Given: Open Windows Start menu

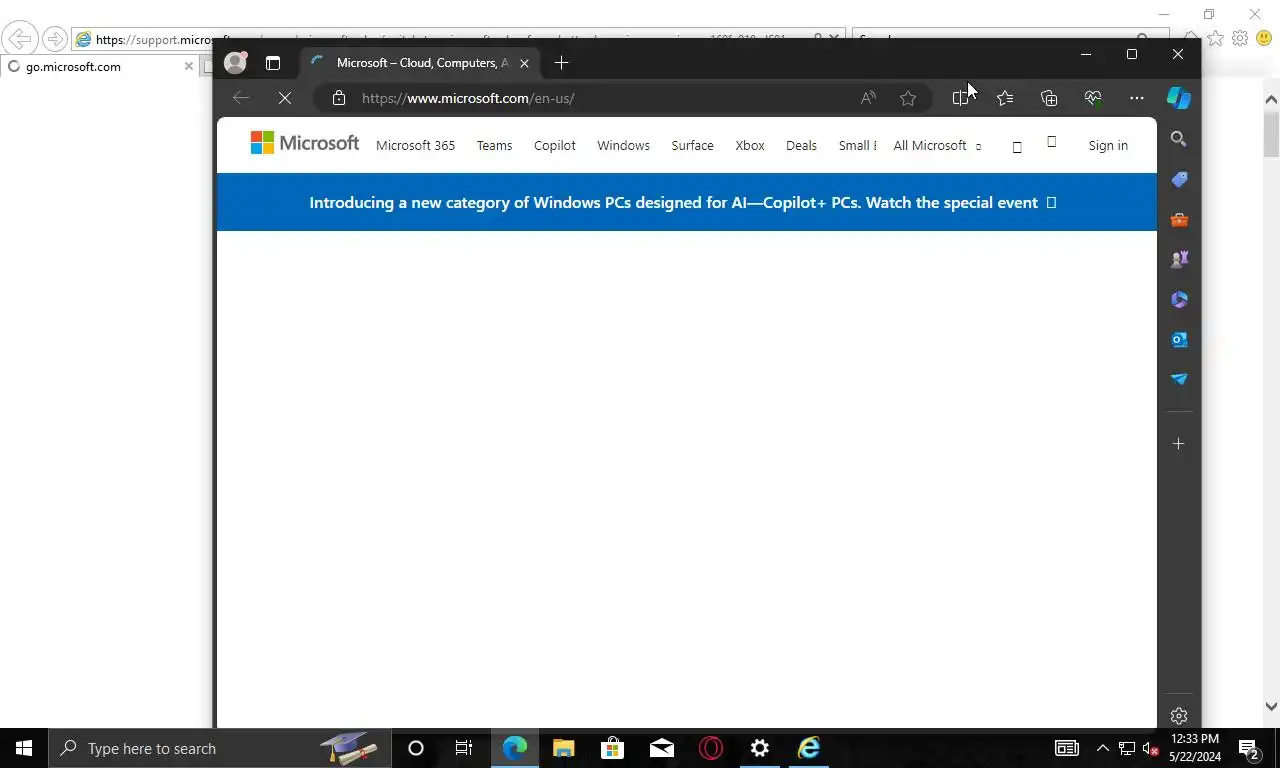Looking at the screenshot, I should click(x=24, y=748).
